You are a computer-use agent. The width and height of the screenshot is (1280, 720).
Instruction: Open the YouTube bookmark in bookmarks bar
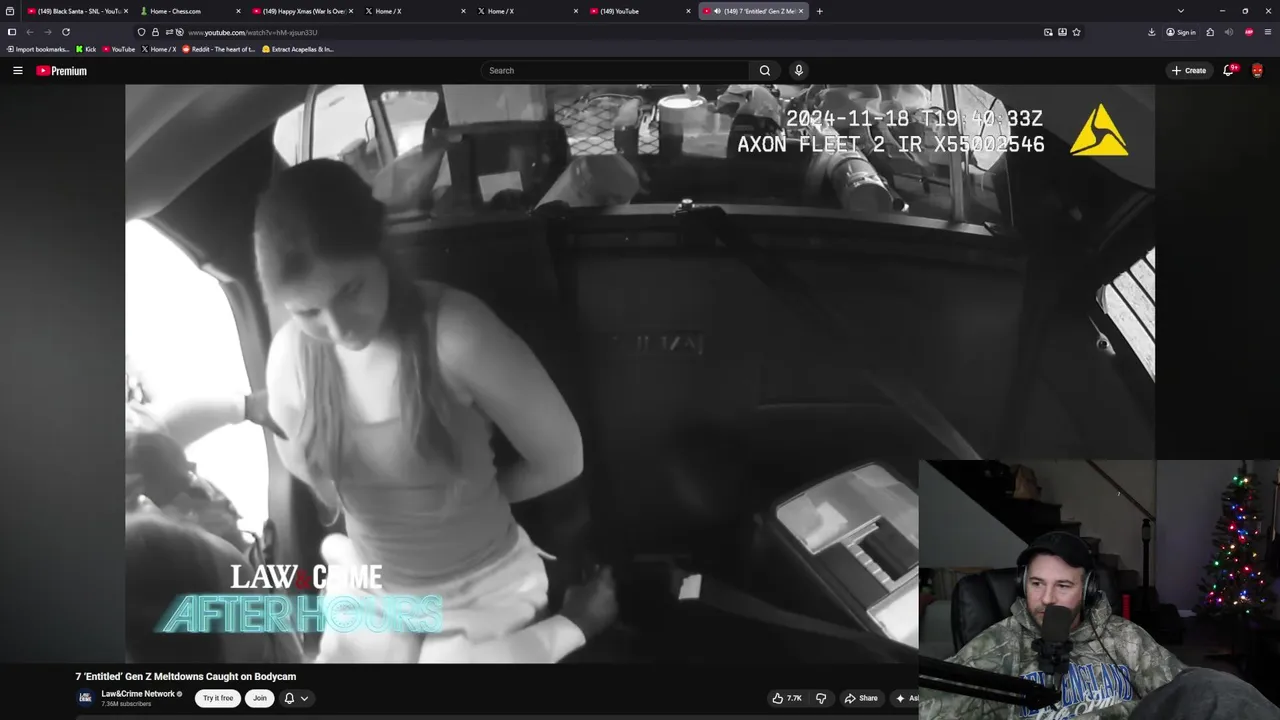(119, 49)
